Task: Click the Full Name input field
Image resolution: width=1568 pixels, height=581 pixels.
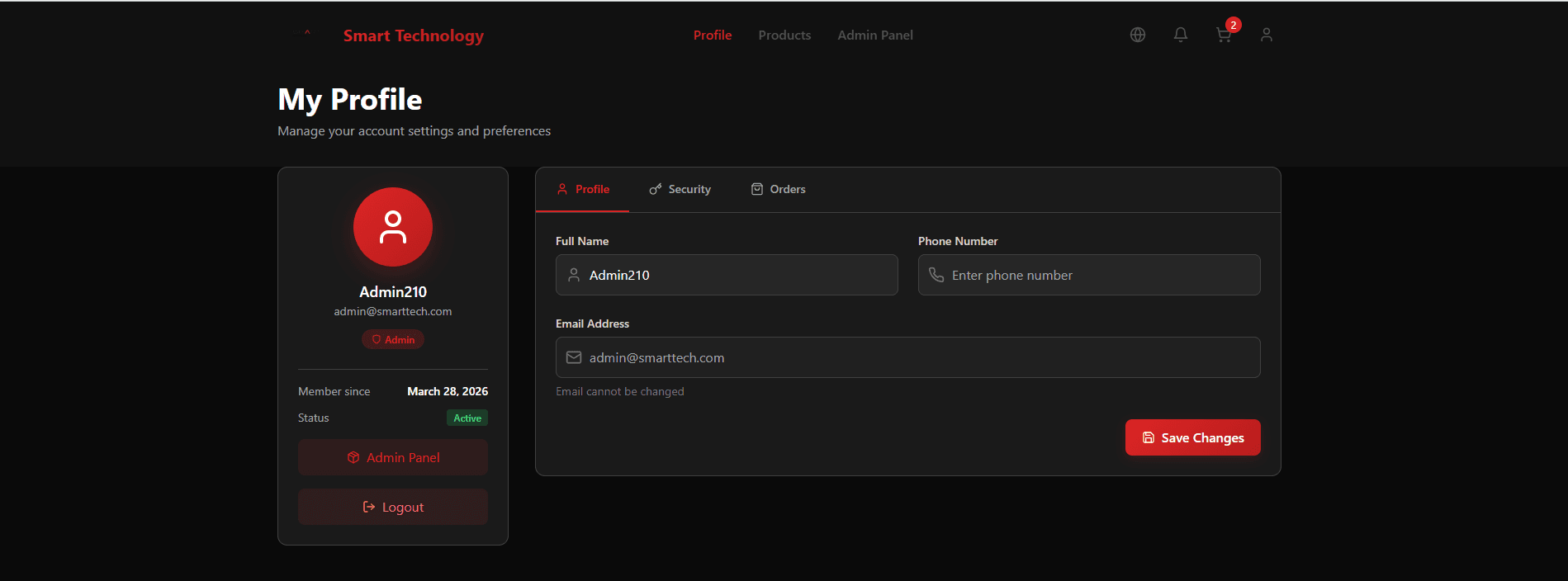Action: (x=727, y=275)
